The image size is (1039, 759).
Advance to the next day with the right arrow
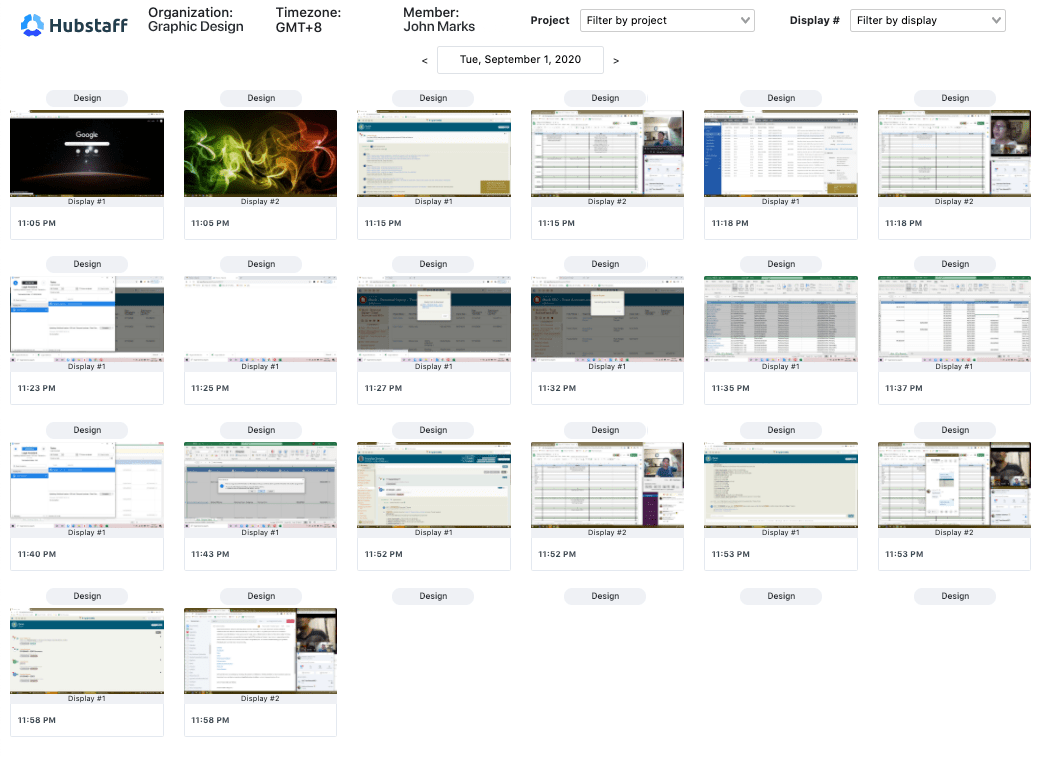(x=616, y=60)
